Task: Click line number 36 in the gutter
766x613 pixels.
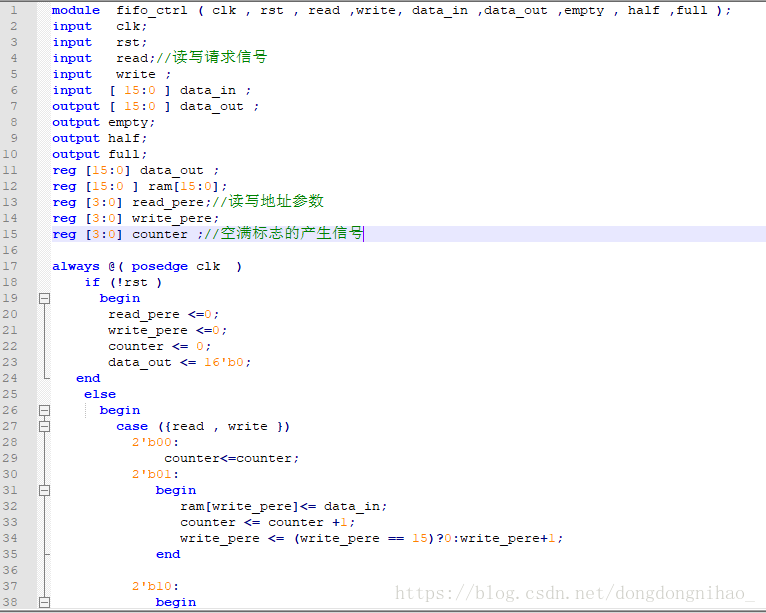Action: [10, 571]
